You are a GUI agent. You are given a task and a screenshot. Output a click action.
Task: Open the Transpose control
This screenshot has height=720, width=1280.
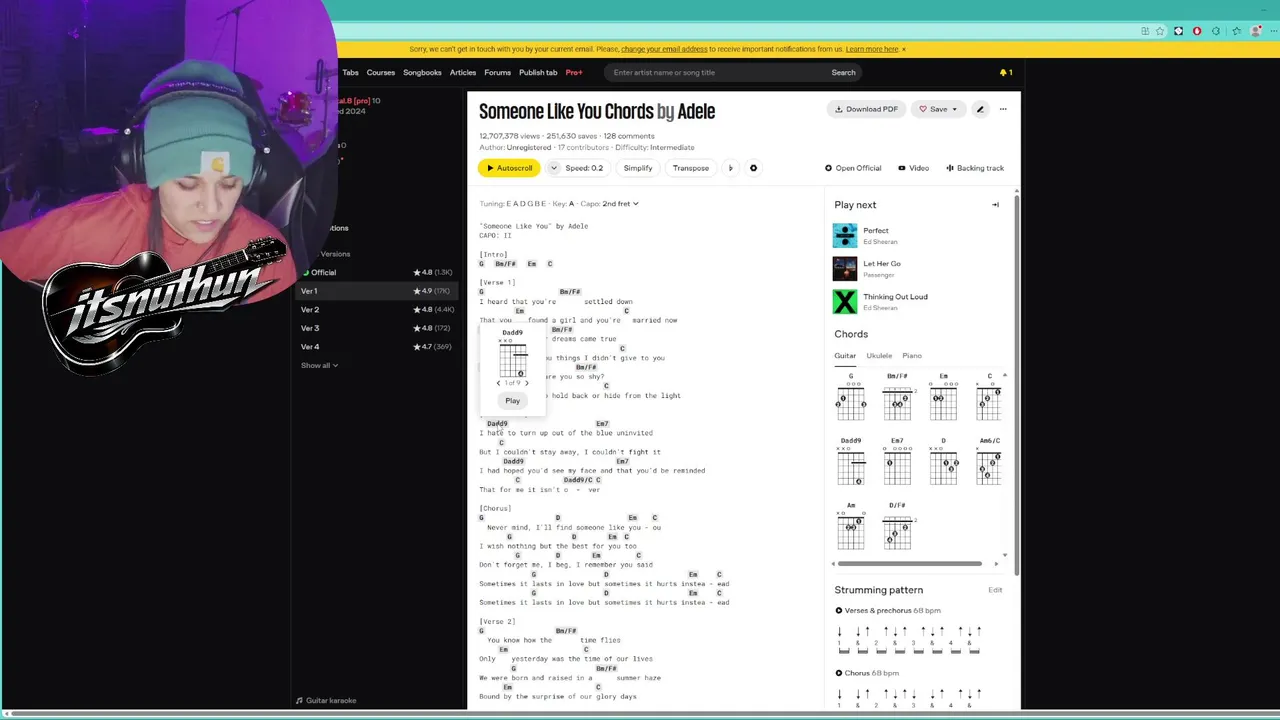click(690, 168)
